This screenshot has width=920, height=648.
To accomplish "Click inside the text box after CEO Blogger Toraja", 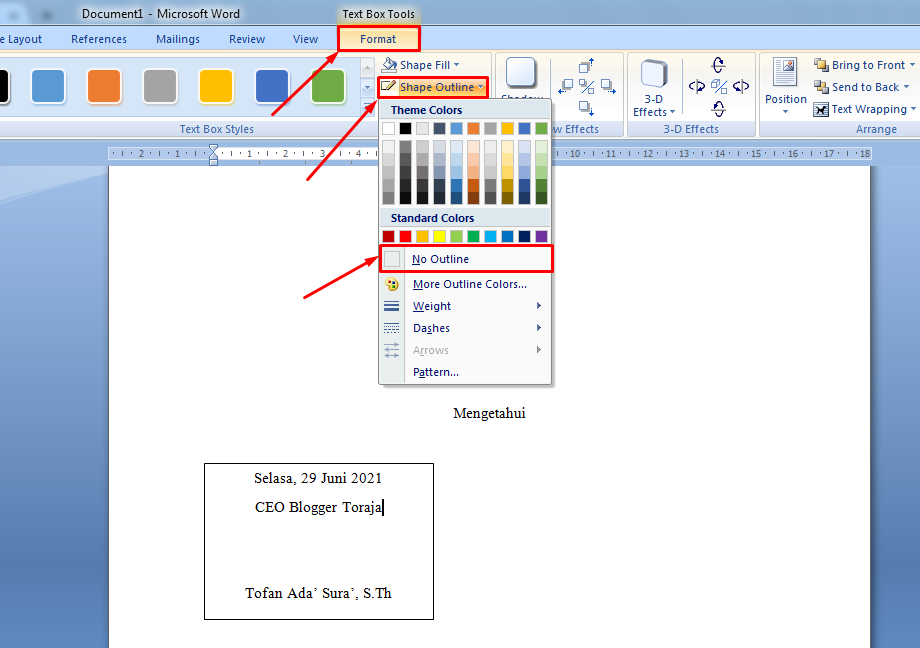I will pyautogui.click(x=384, y=507).
